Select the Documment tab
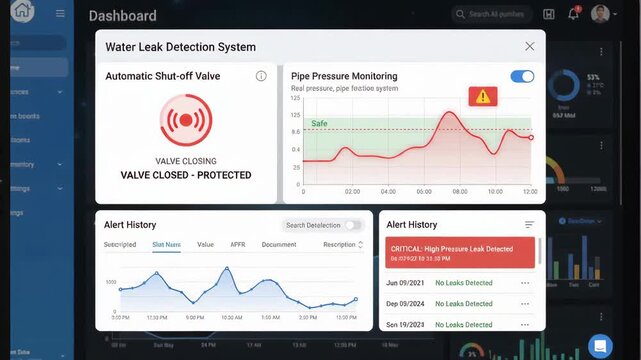 (x=279, y=244)
